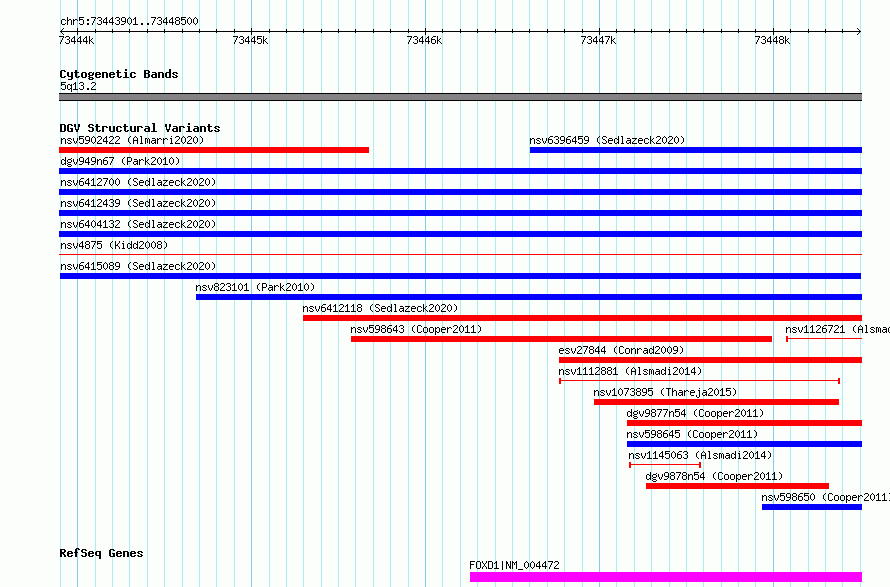Image resolution: width=890 pixels, height=587 pixels.
Task: Open the nsv6404132 (Sedlazeck2020) label
Action: coord(138,224)
